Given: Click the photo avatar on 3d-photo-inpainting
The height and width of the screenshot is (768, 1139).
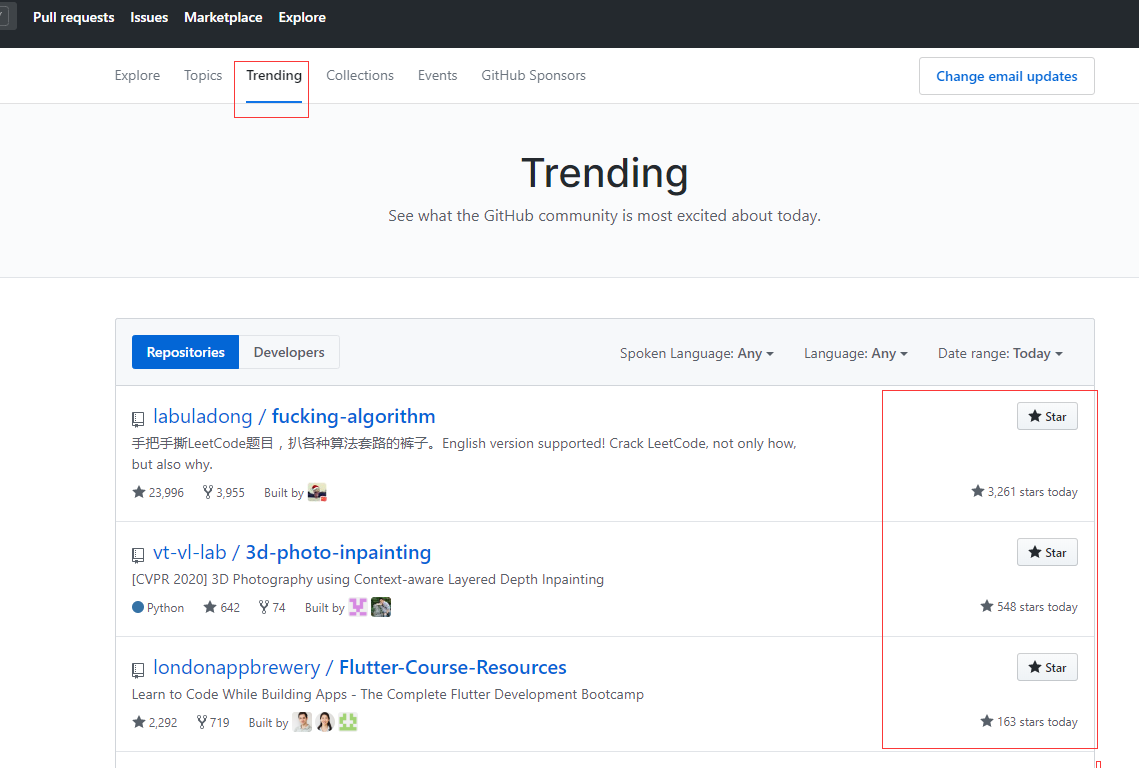Looking at the screenshot, I should (x=381, y=607).
